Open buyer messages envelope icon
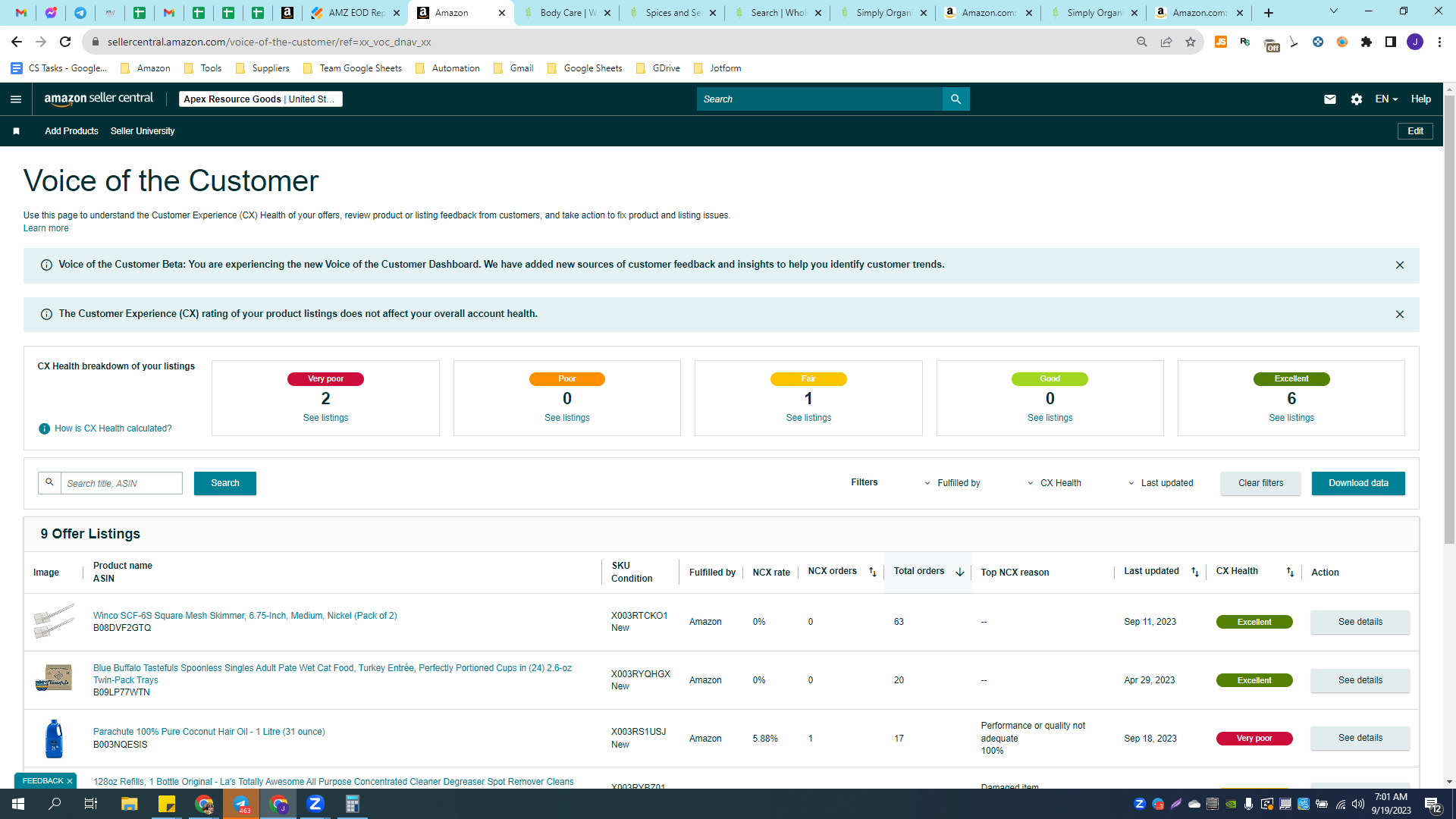Viewport: 1456px width, 819px height. [1329, 99]
